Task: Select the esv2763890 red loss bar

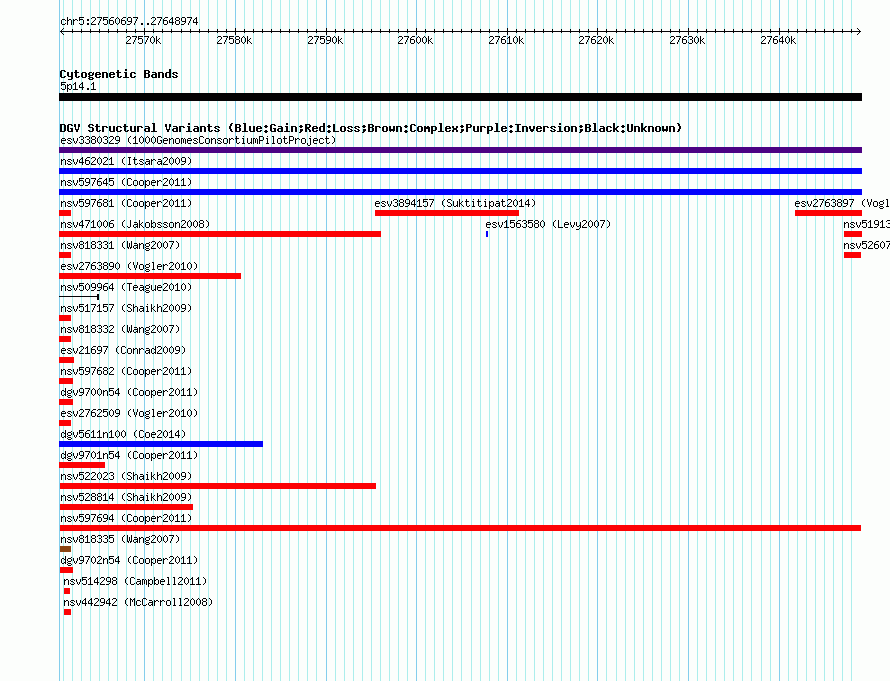Action: coord(150,276)
